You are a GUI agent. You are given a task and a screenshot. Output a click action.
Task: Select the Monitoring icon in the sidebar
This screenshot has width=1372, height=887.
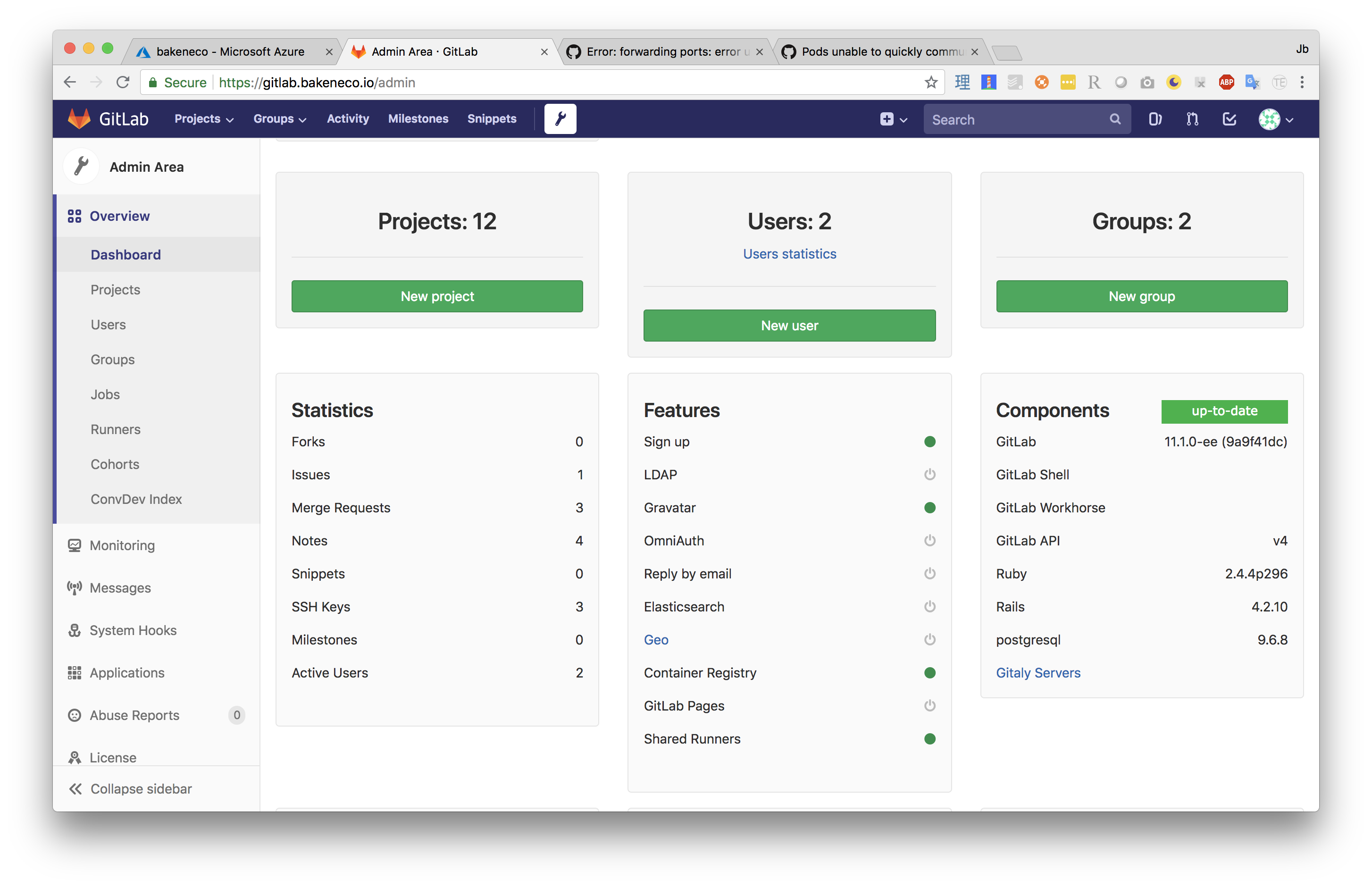click(75, 545)
